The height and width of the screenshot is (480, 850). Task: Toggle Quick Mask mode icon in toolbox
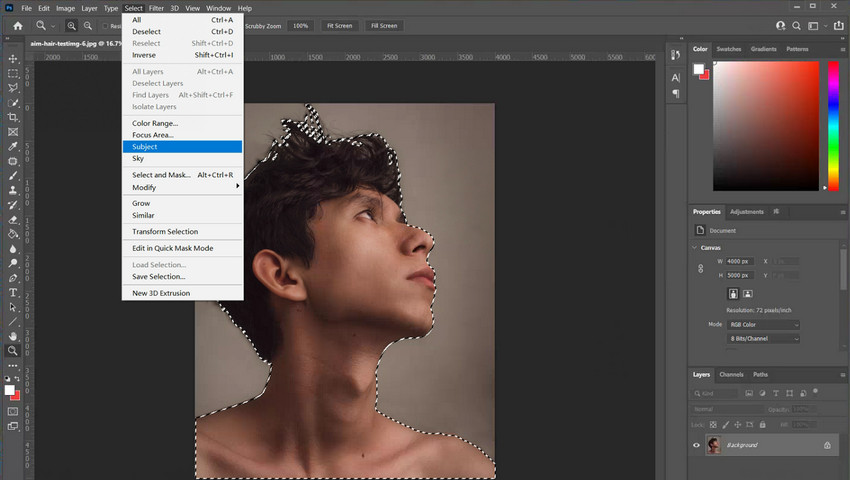[13, 412]
